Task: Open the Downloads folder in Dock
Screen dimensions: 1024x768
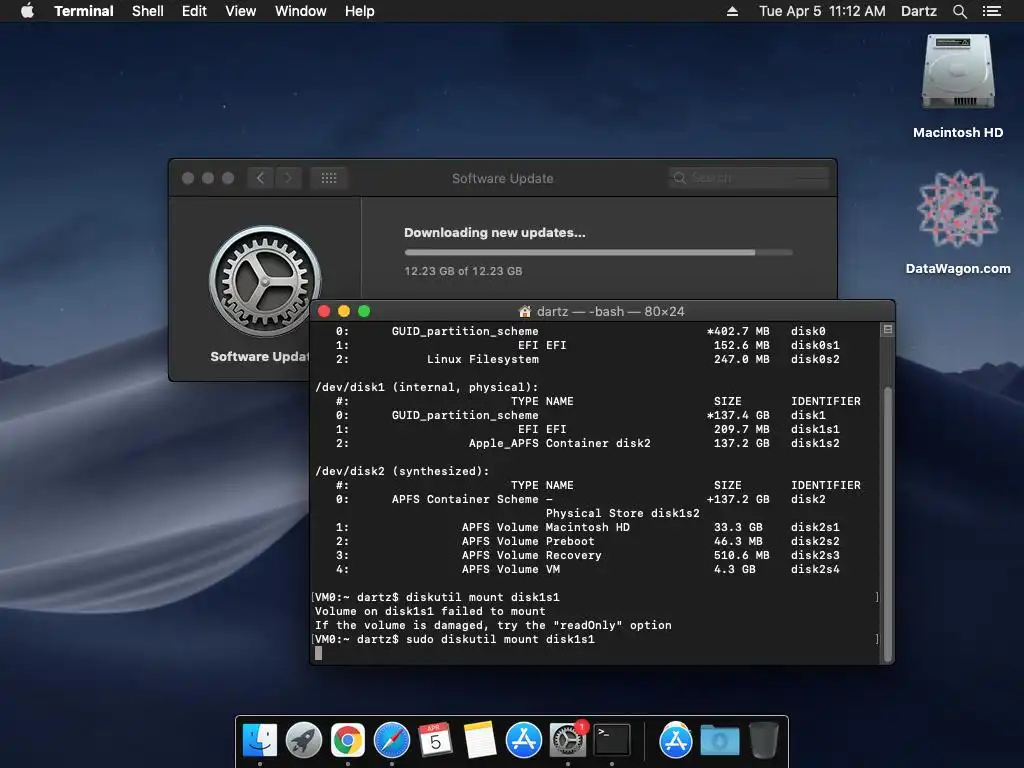Action: pos(720,740)
